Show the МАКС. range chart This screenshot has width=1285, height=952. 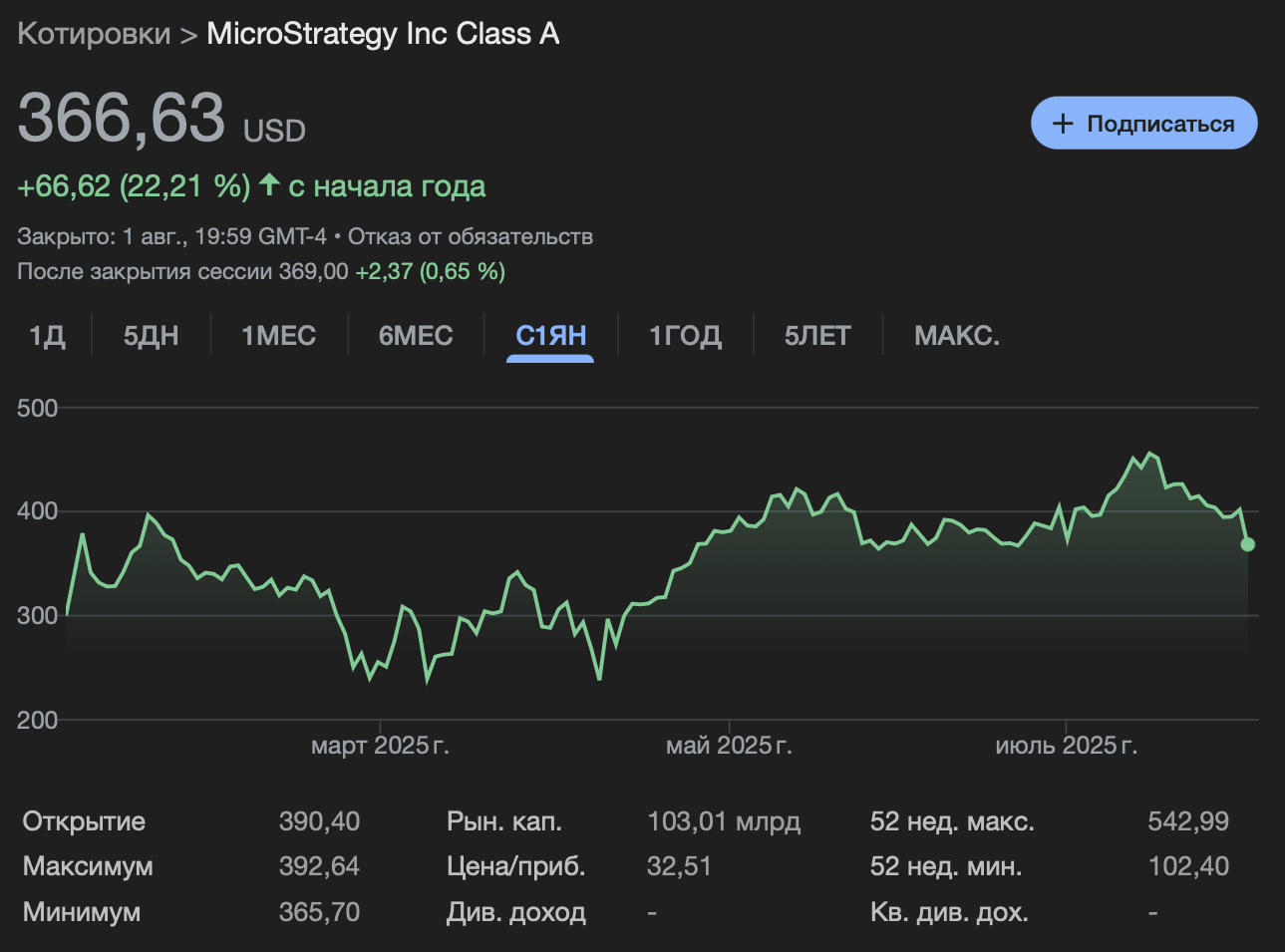coord(957,336)
